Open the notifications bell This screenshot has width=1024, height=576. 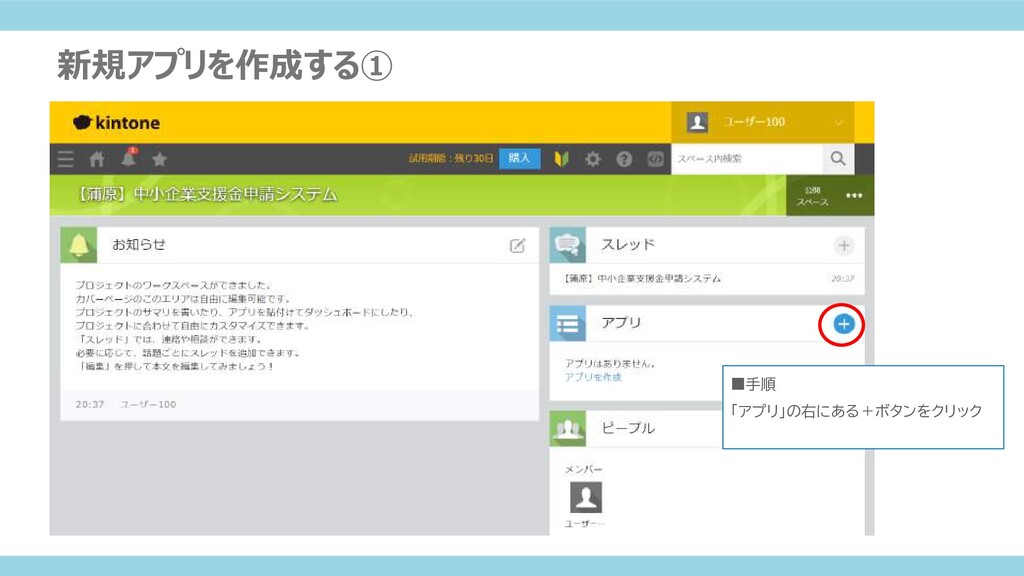coord(129,157)
